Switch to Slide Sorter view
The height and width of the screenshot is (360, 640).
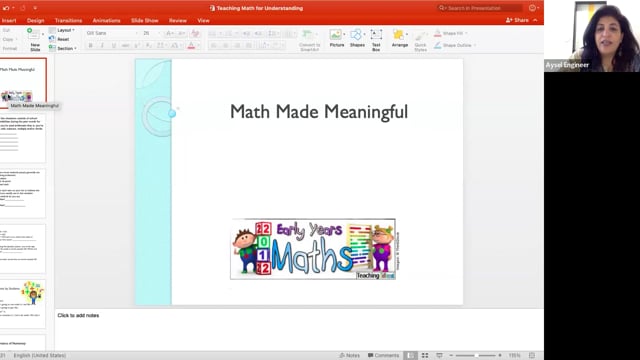point(425,356)
